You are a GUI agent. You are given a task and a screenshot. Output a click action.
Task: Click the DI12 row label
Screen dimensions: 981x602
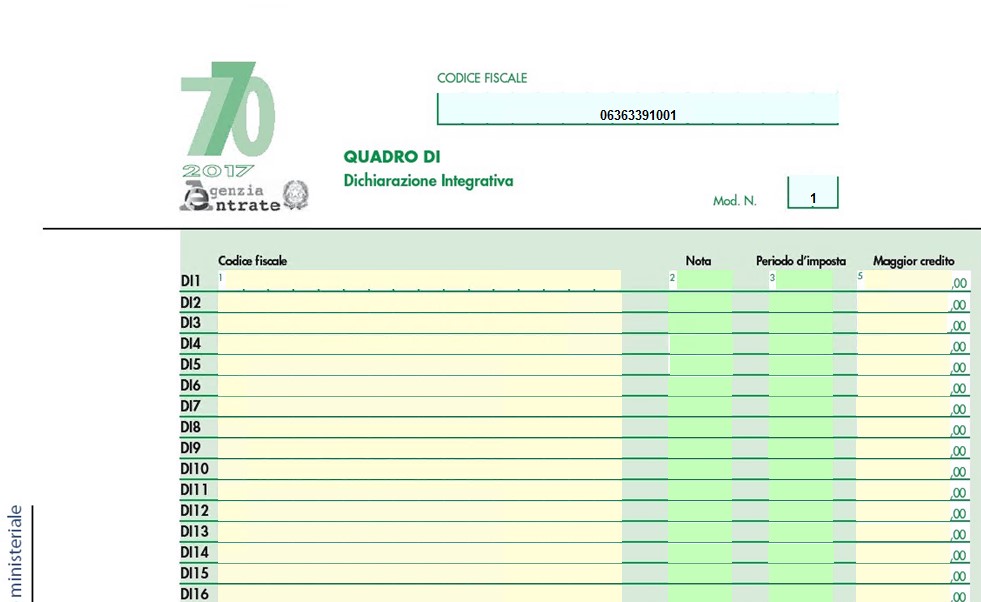(195, 511)
